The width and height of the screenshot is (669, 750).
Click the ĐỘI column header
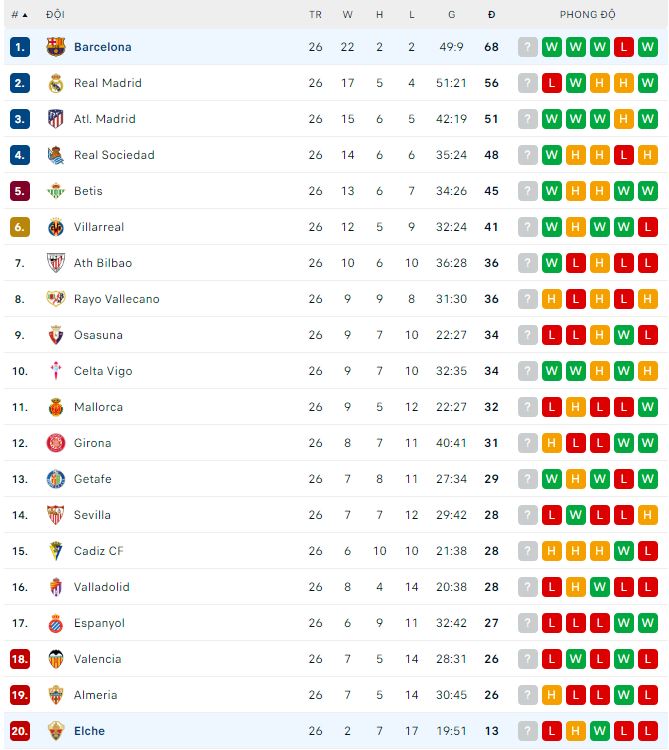tap(55, 15)
